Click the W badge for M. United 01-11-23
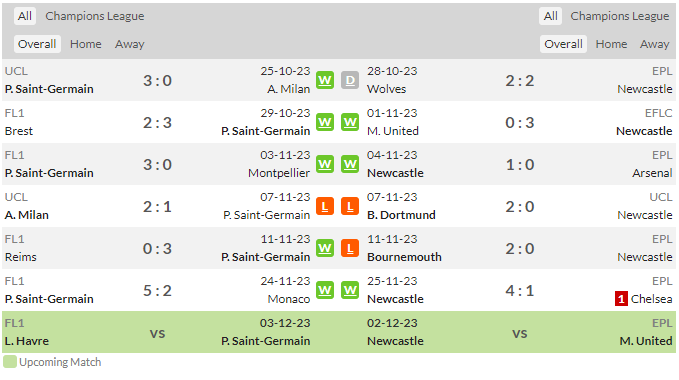Viewport: 679px width, 380px height. (x=350, y=122)
